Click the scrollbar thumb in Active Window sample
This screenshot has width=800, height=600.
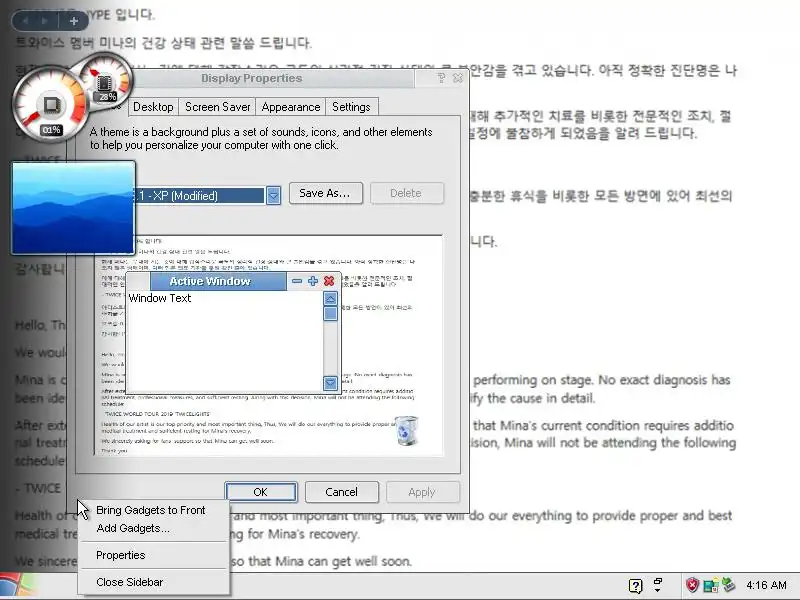[x=330, y=313]
